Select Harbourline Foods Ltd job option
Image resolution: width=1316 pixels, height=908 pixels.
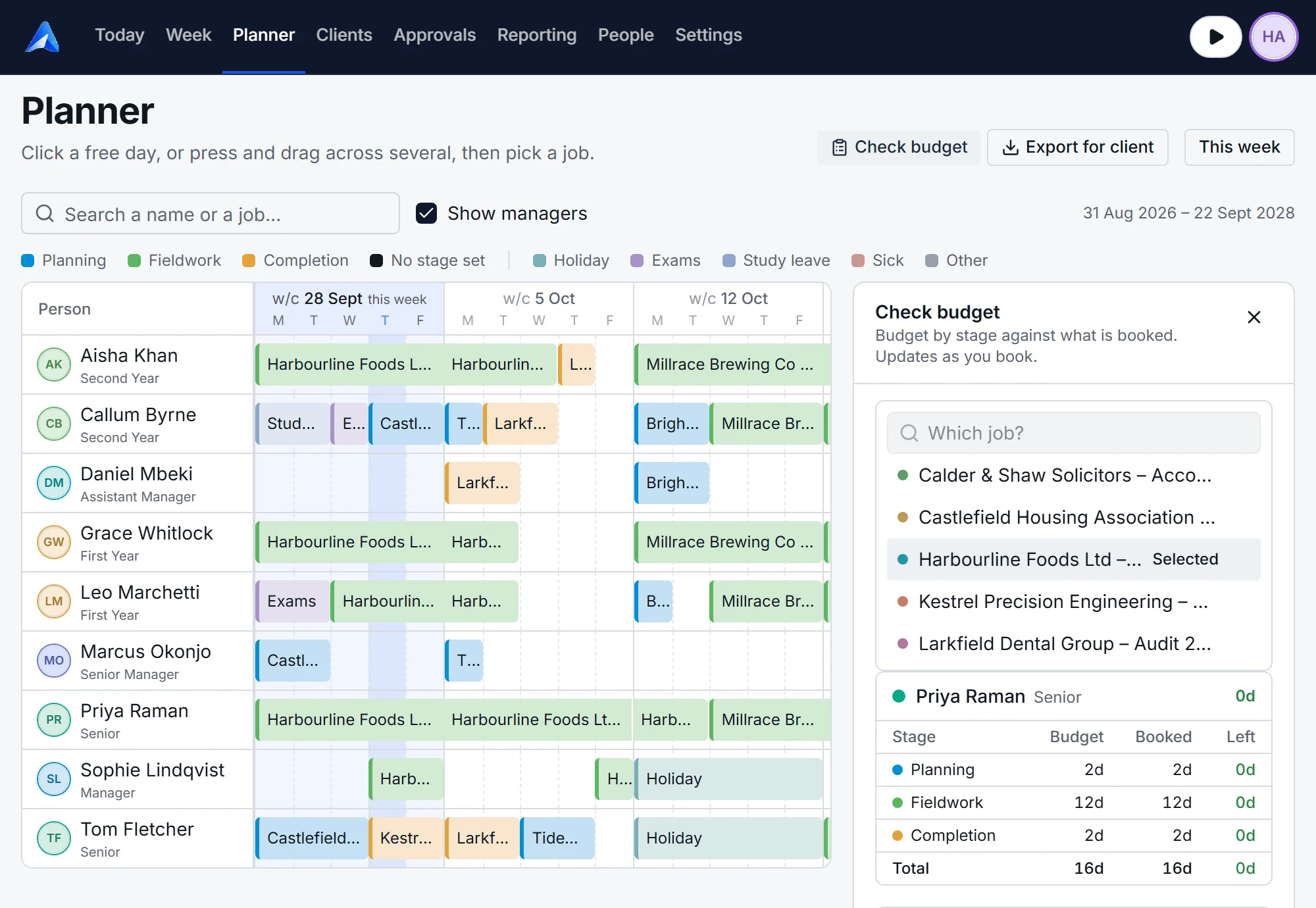pyautogui.click(x=1074, y=559)
